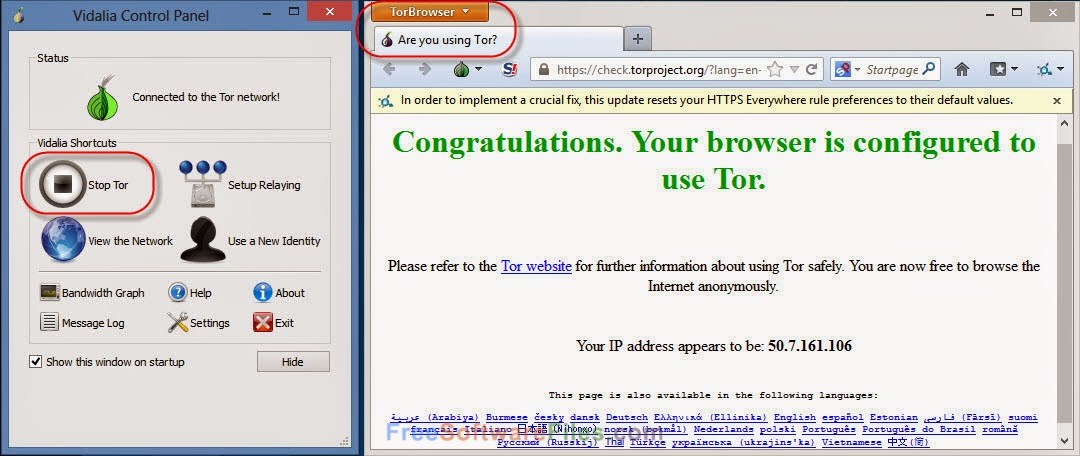Choose the English language link
The width and height of the screenshot is (1080, 456).
pyautogui.click(x=795, y=417)
